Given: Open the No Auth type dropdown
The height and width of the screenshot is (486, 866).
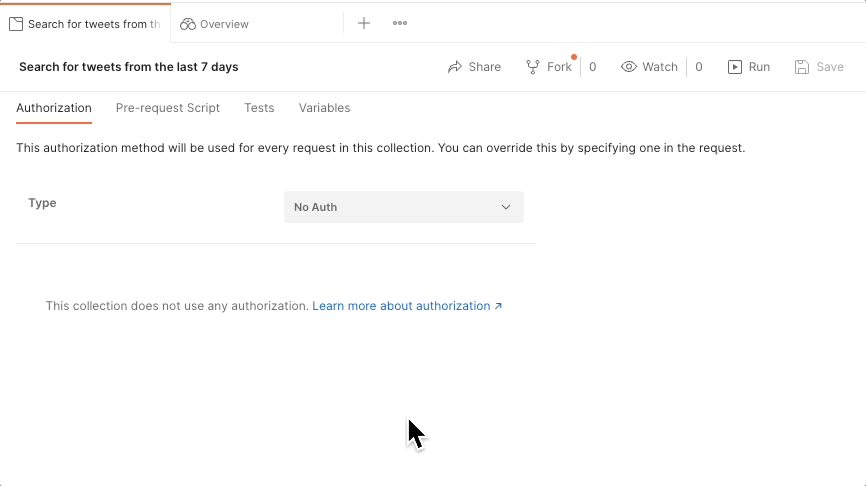Looking at the screenshot, I should coord(404,207).
